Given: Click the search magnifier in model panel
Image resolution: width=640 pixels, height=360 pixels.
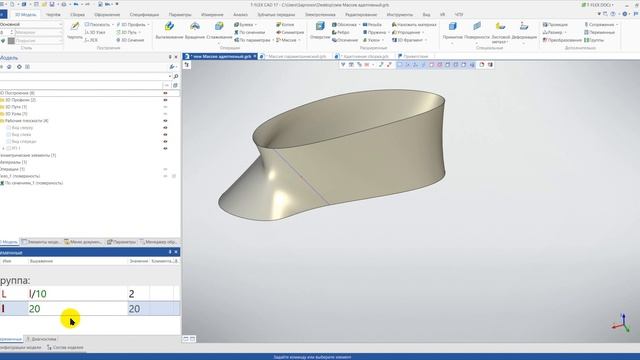Looking at the screenshot, I should 176,76.
